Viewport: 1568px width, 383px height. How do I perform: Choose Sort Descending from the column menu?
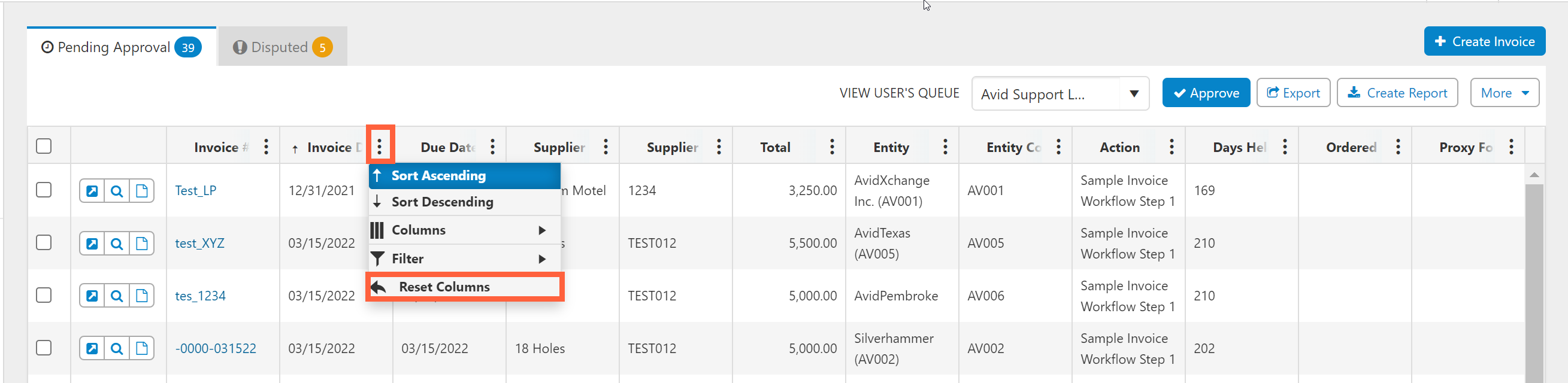point(464,202)
